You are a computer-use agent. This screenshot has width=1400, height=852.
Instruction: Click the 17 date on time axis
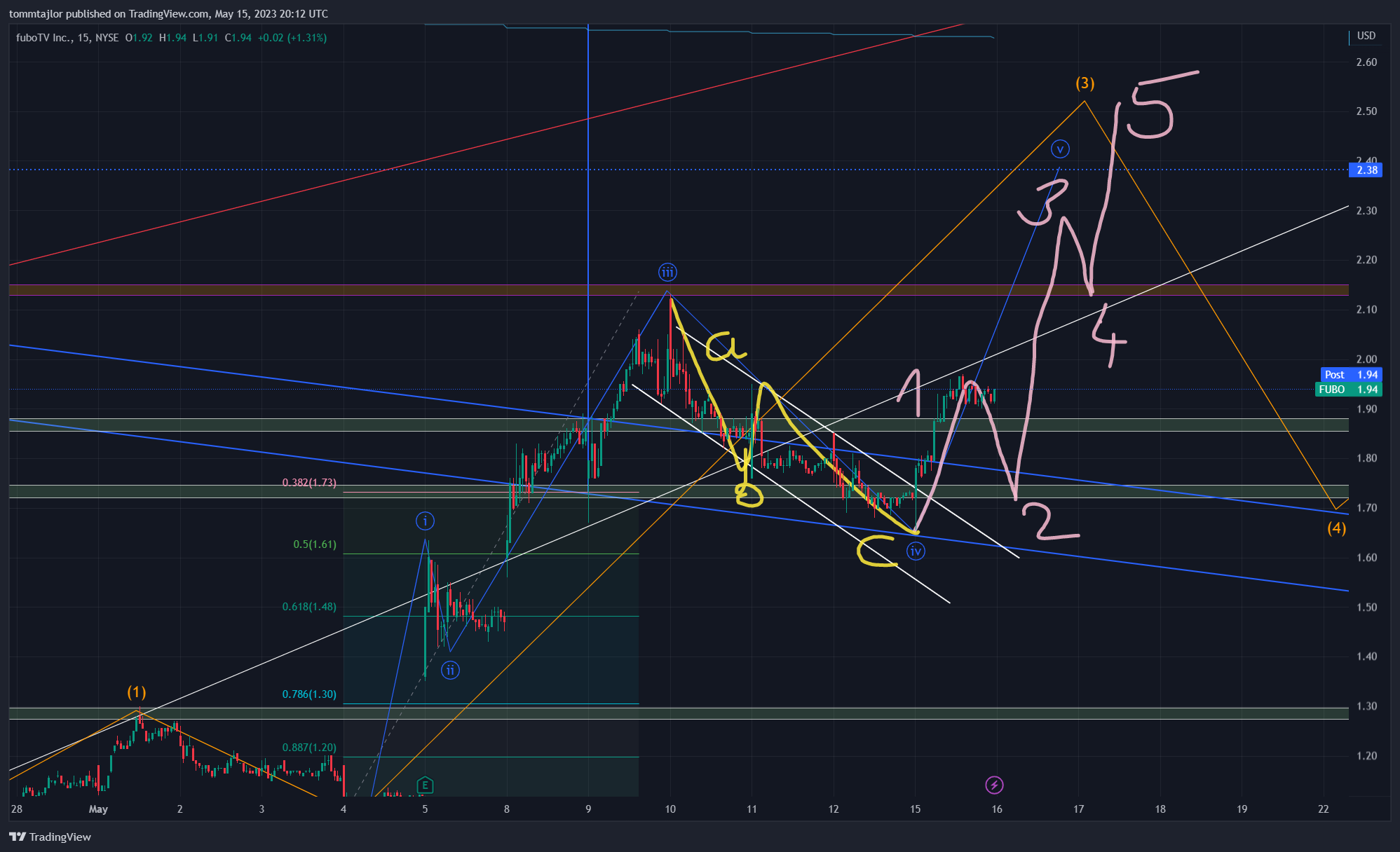pyautogui.click(x=1078, y=809)
